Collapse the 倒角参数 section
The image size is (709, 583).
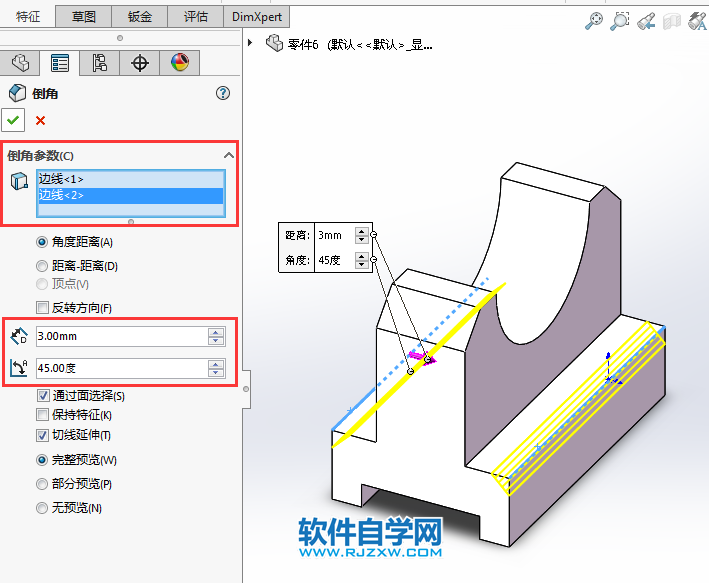(229, 156)
